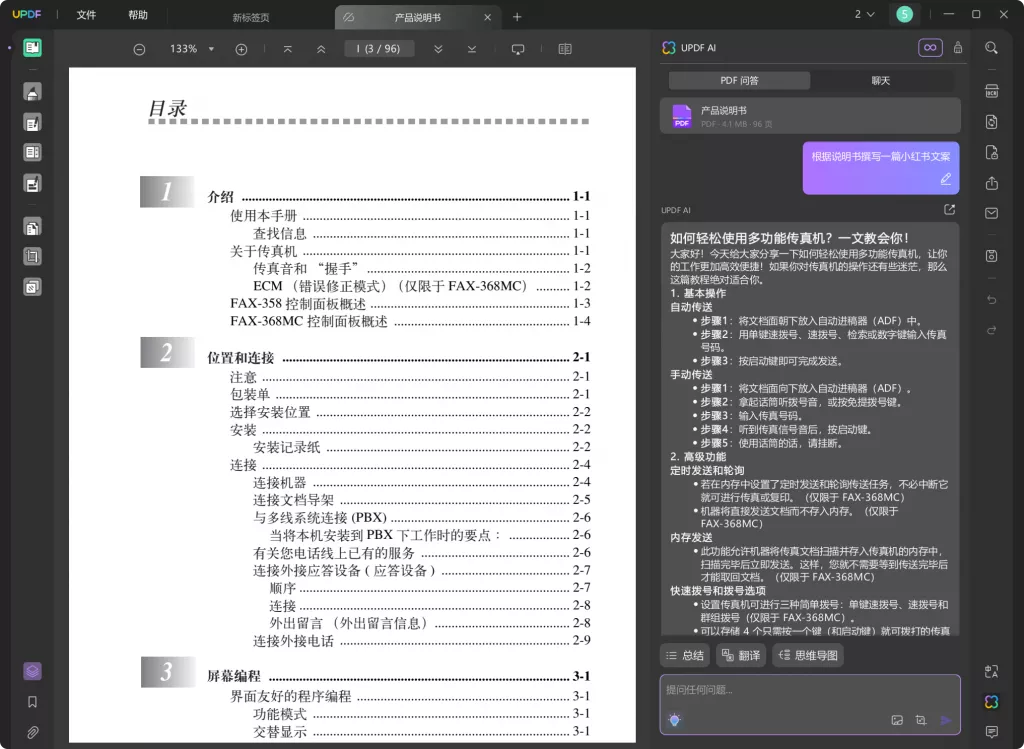The width and height of the screenshot is (1024, 749).
Task: Click the 思维导图 button
Action: point(808,655)
